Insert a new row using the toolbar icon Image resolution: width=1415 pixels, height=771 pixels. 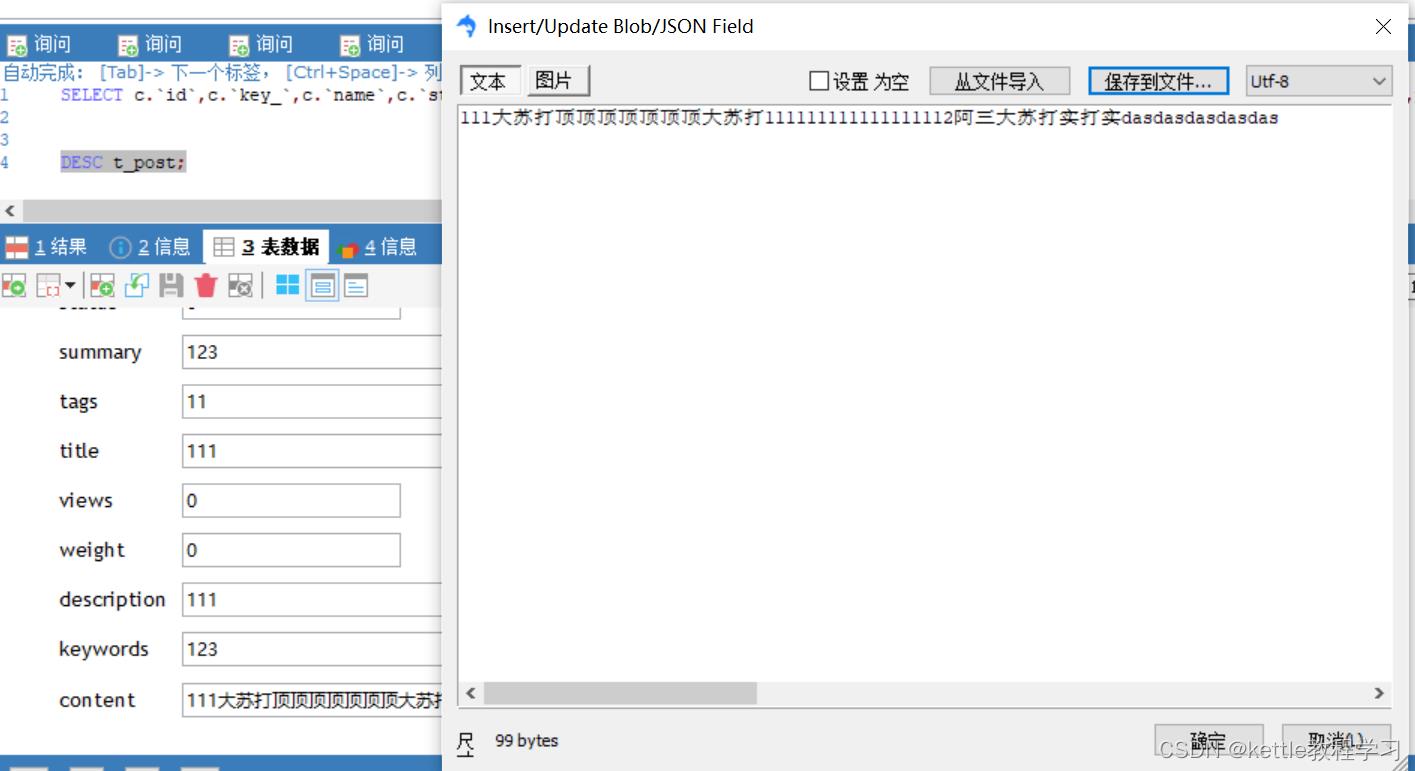click(102, 286)
